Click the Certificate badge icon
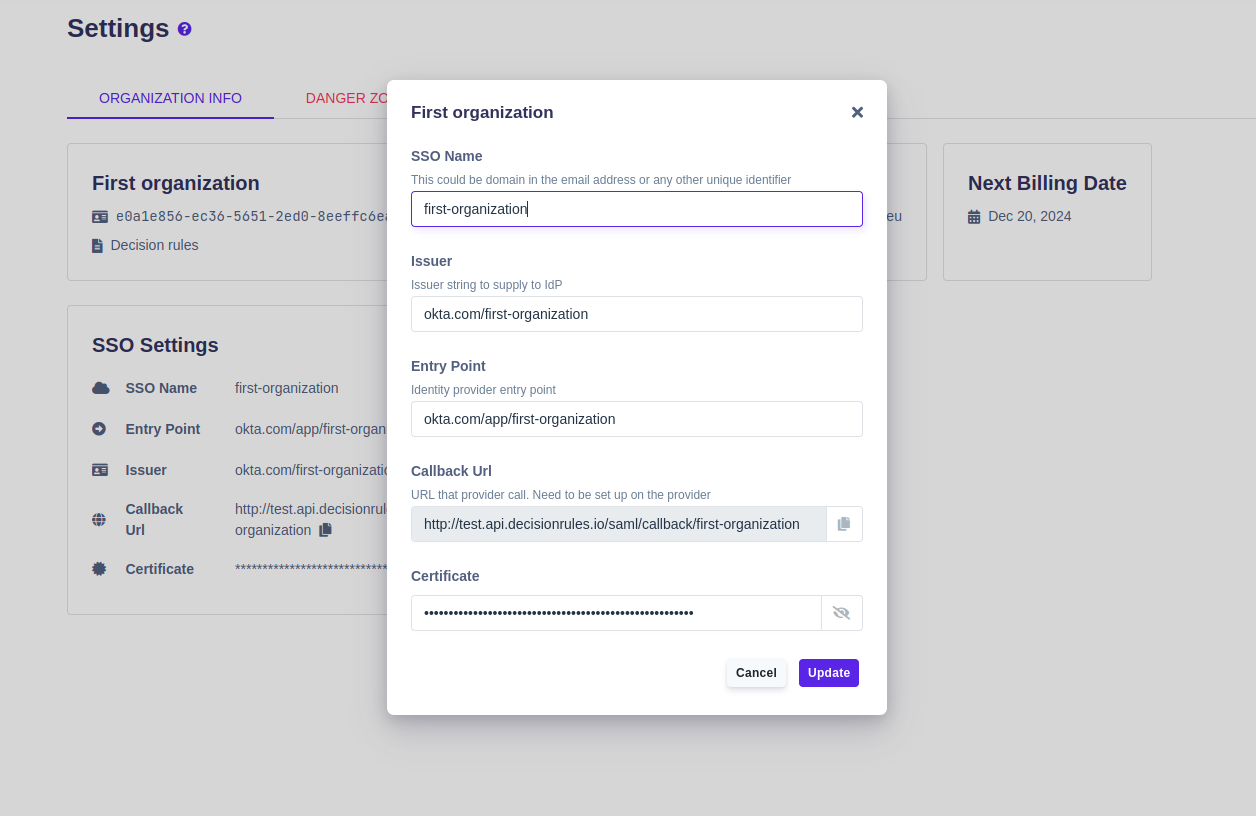 click(x=99, y=569)
